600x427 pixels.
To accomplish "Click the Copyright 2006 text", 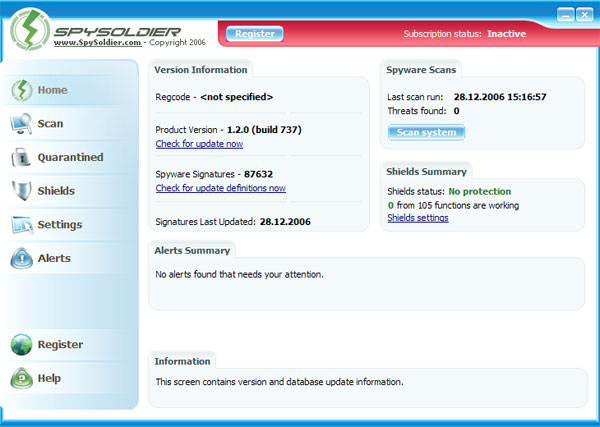I will tap(178, 42).
